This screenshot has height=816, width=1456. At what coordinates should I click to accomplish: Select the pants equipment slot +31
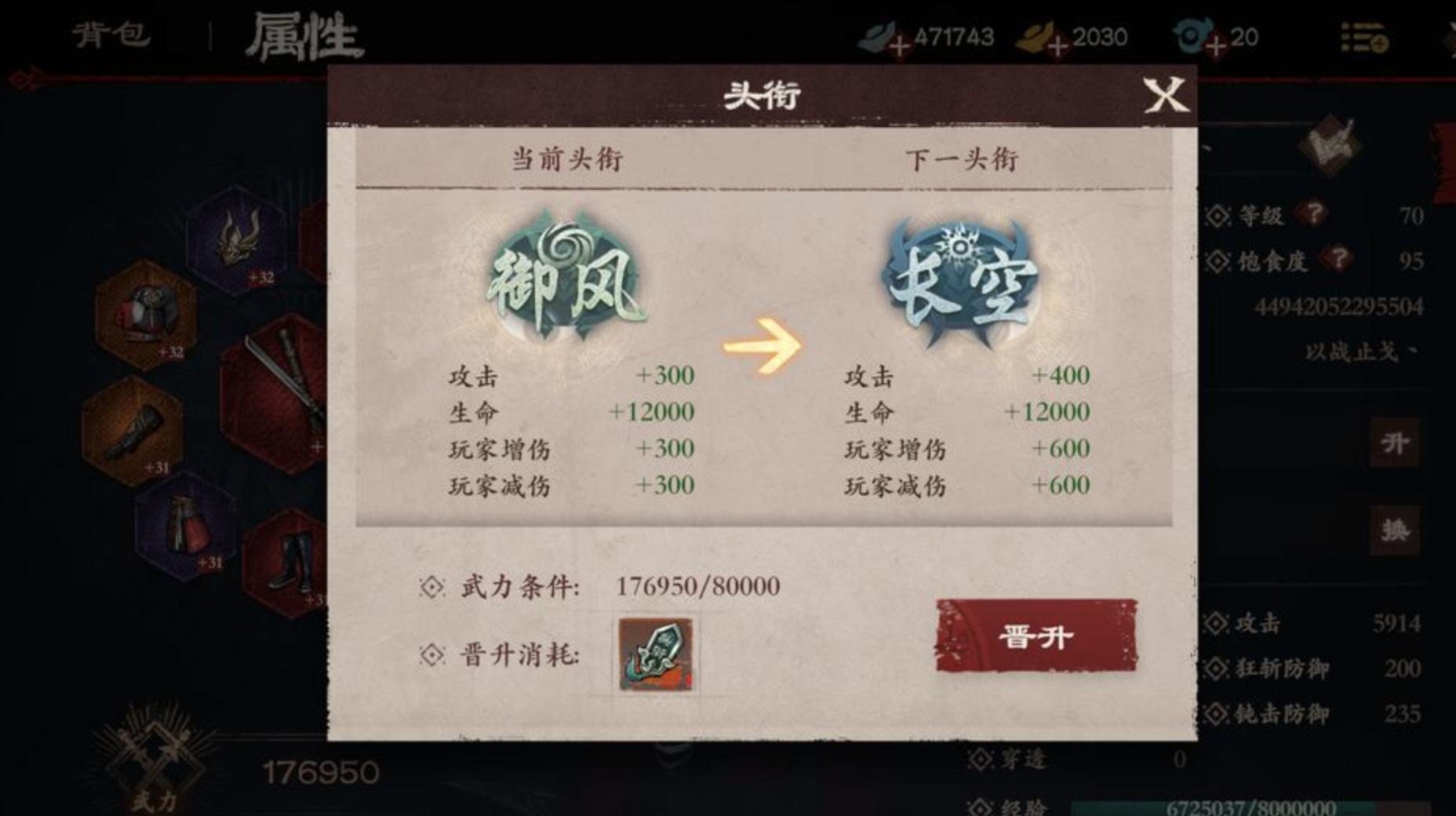(185, 527)
